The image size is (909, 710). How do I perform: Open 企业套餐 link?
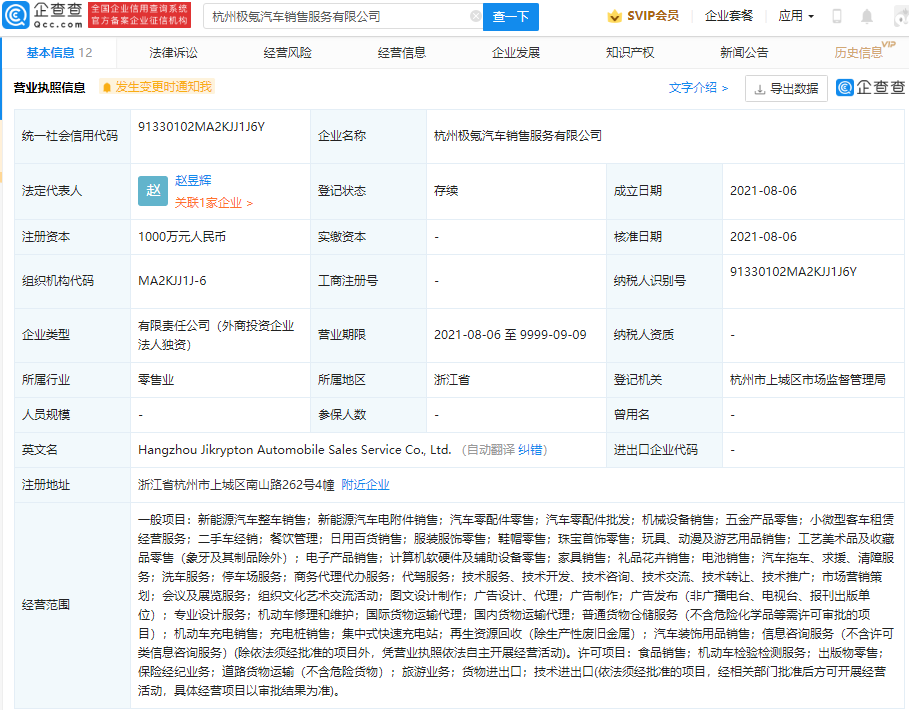(729, 16)
